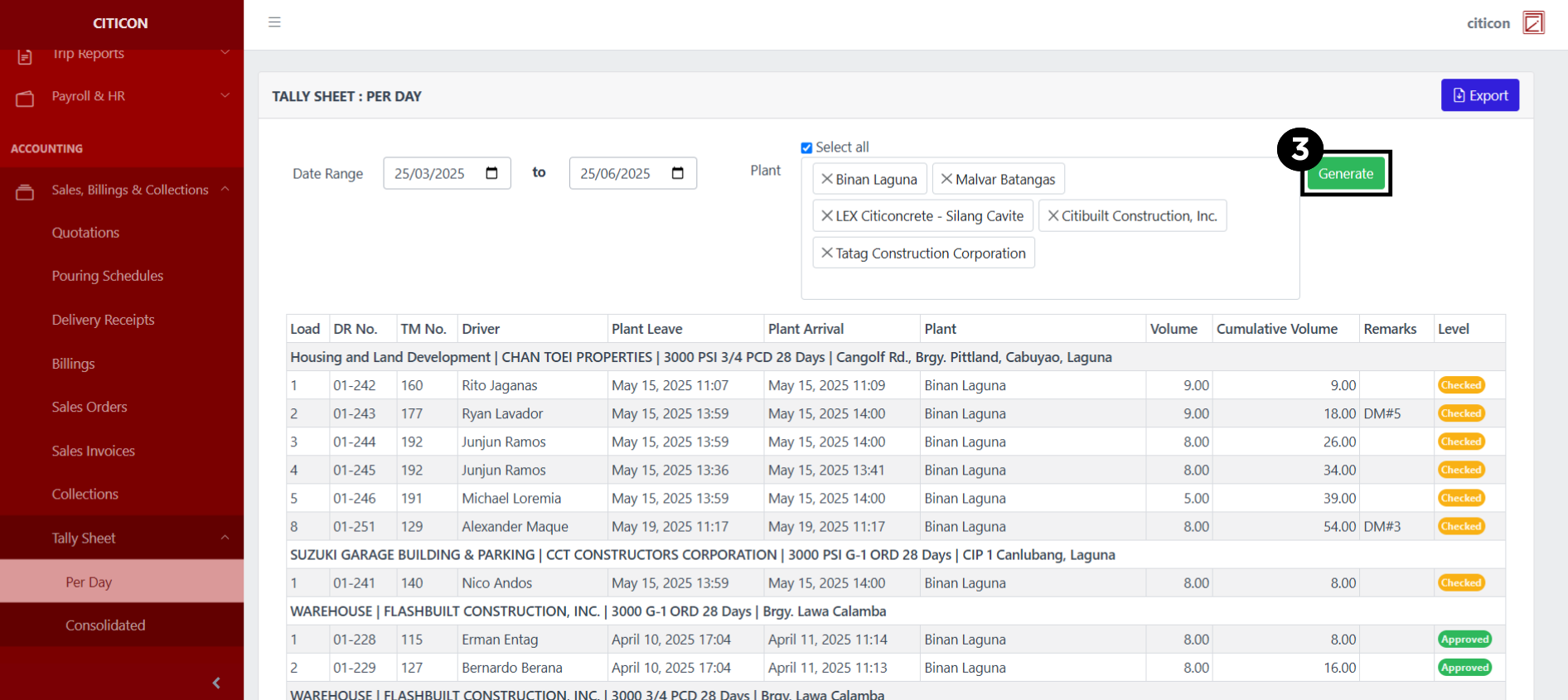The image size is (1568, 700).
Task: Open the start date calendar picker icon
Action: point(491,173)
